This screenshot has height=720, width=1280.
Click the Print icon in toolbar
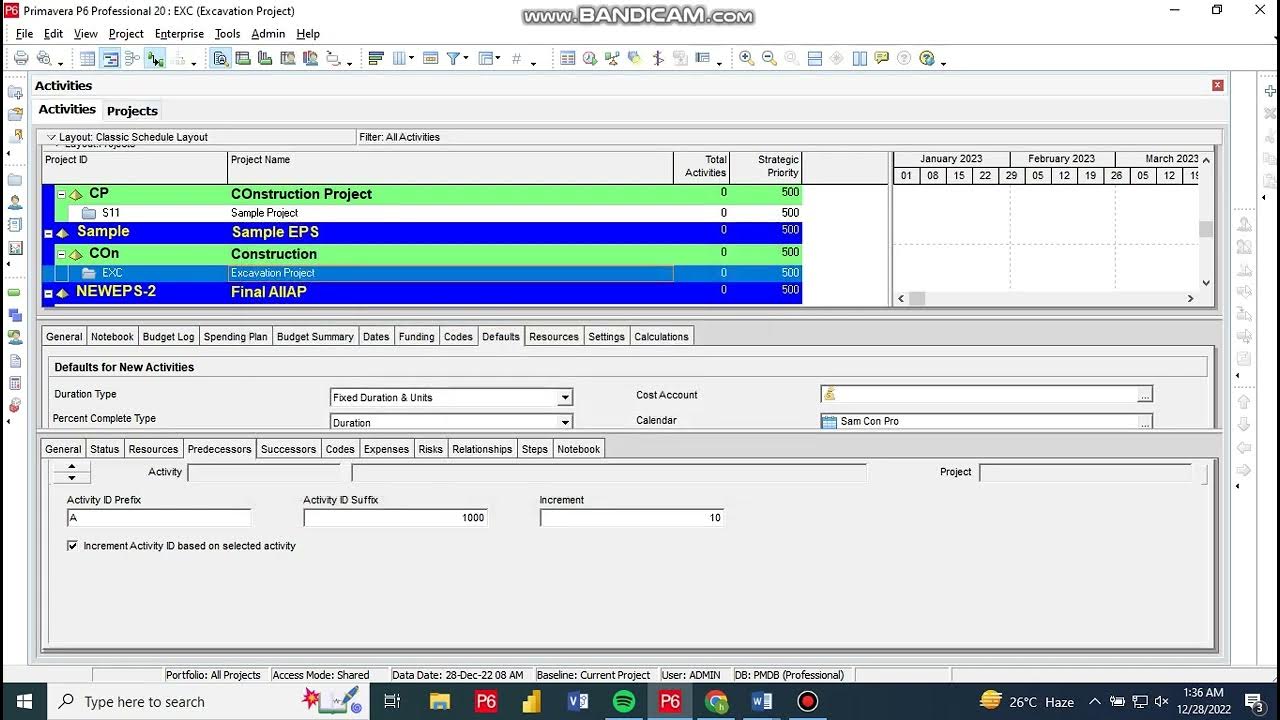21,59
